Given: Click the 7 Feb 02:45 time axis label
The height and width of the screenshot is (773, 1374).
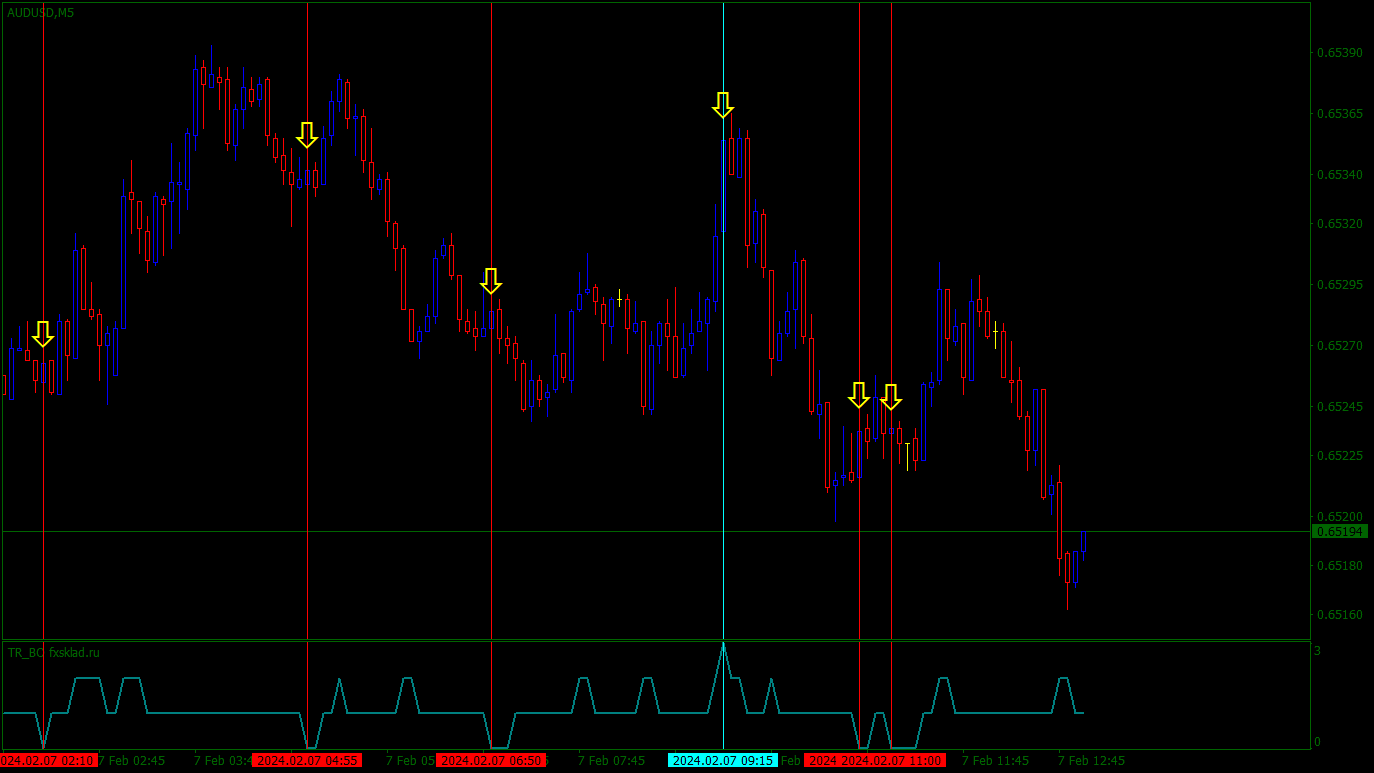Looking at the screenshot, I should pos(131,761).
